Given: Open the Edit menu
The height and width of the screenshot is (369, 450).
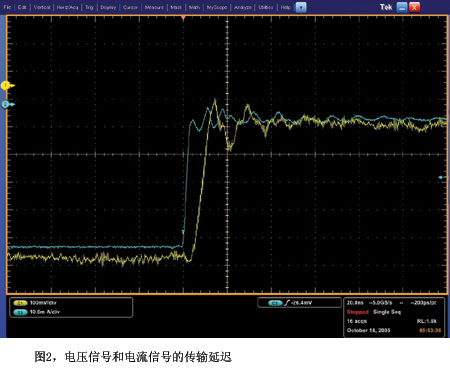Looking at the screenshot, I should coord(22,7).
